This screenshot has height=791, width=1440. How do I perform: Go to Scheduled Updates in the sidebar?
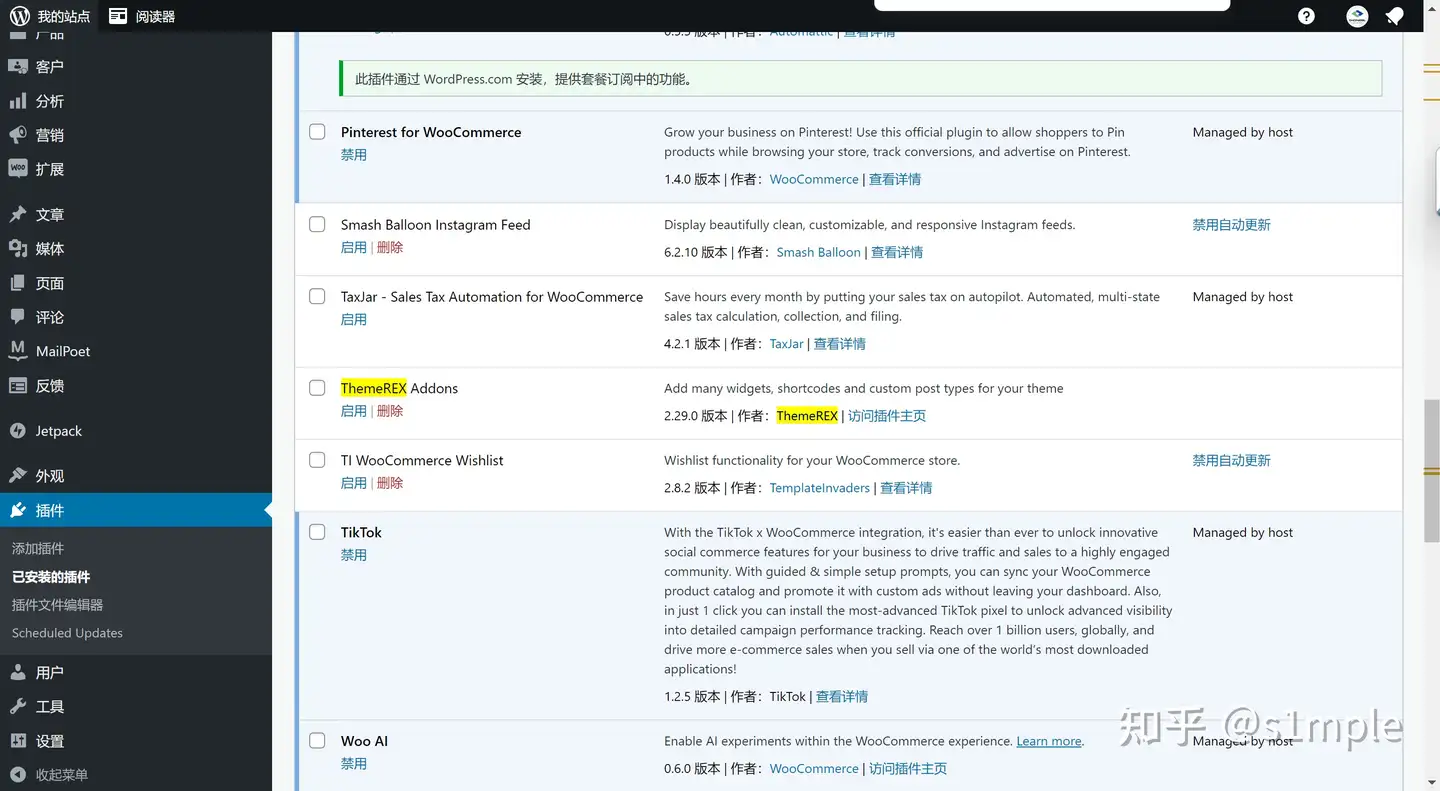67,633
